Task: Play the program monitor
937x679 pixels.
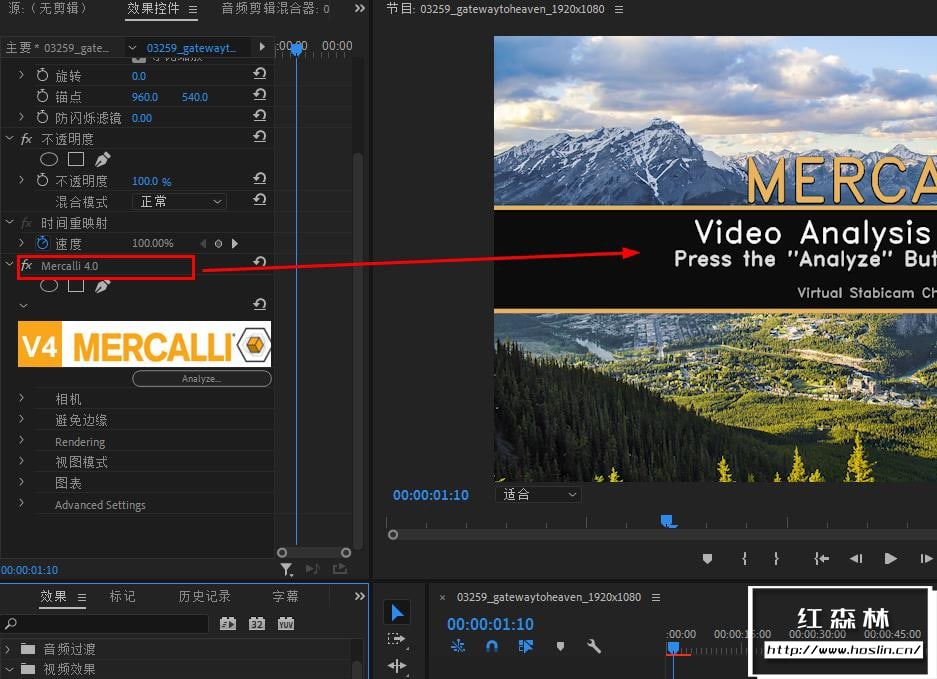Action: [x=890, y=558]
